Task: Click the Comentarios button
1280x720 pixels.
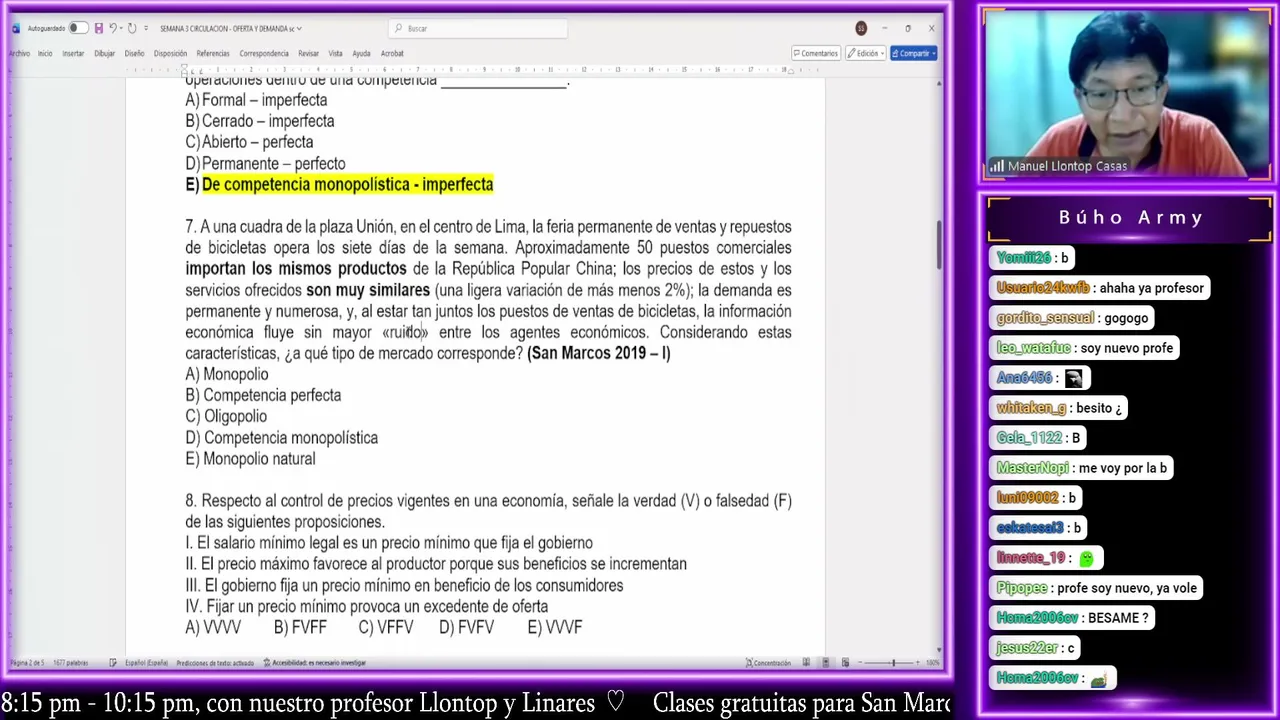Action: pyautogui.click(x=815, y=53)
